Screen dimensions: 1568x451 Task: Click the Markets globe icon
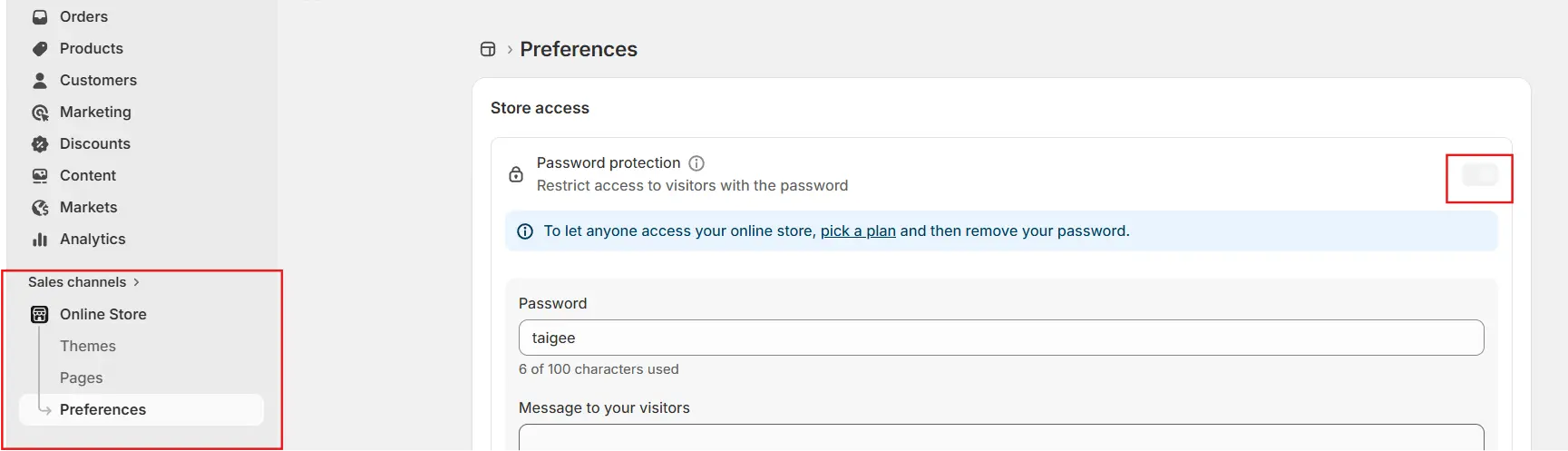pos(40,208)
